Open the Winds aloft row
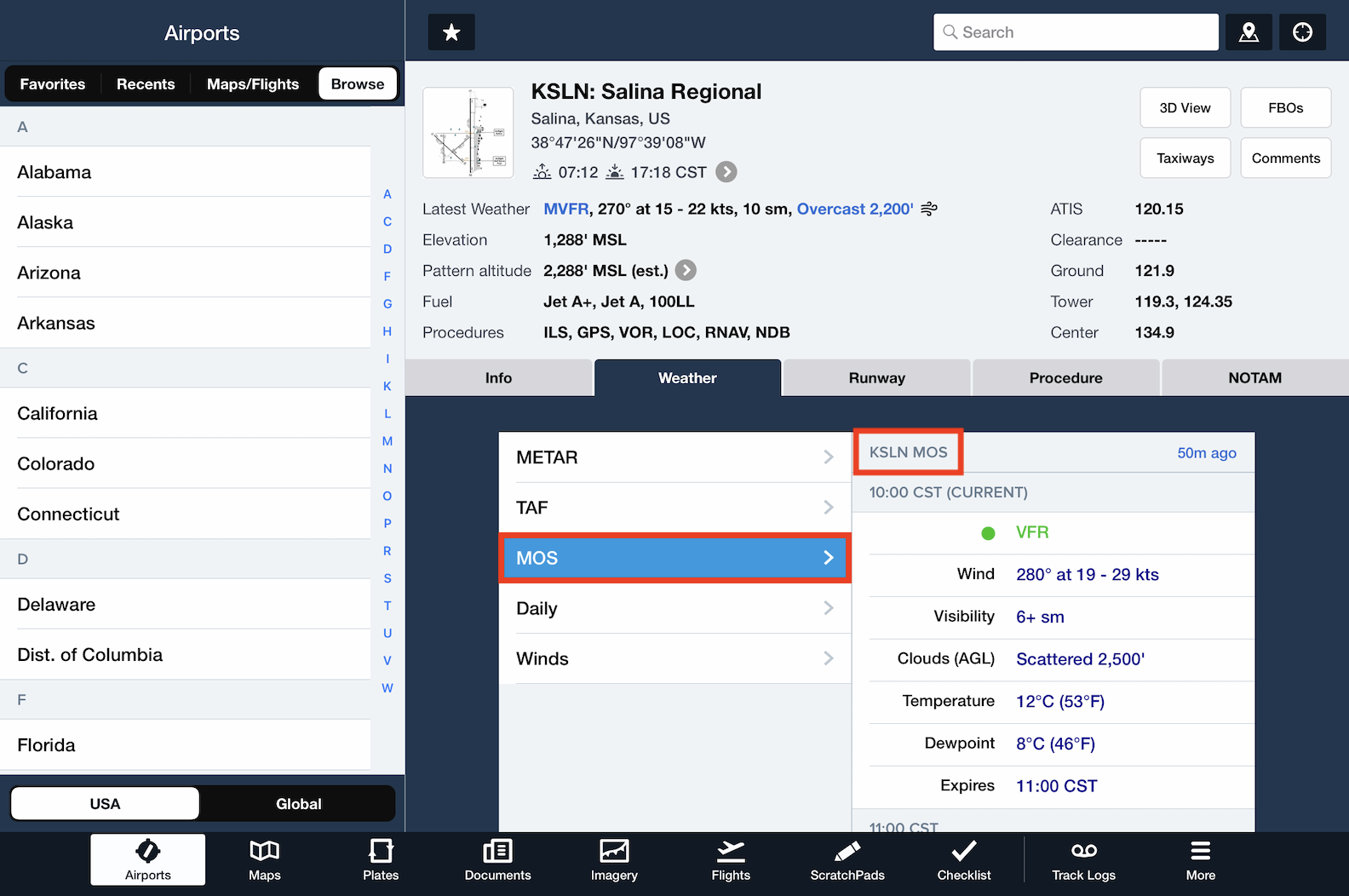Viewport: 1349px width, 896px height. click(674, 658)
